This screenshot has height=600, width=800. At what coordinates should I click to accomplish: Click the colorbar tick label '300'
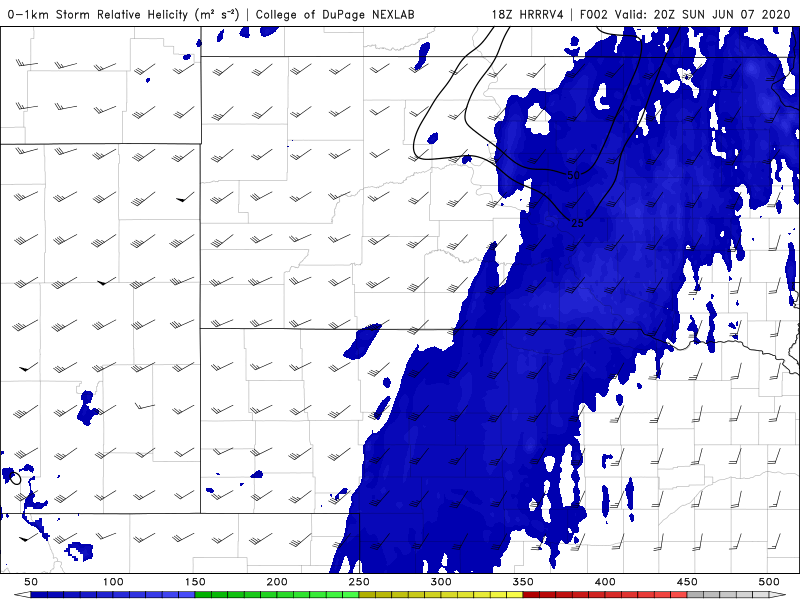coord(441,582)
